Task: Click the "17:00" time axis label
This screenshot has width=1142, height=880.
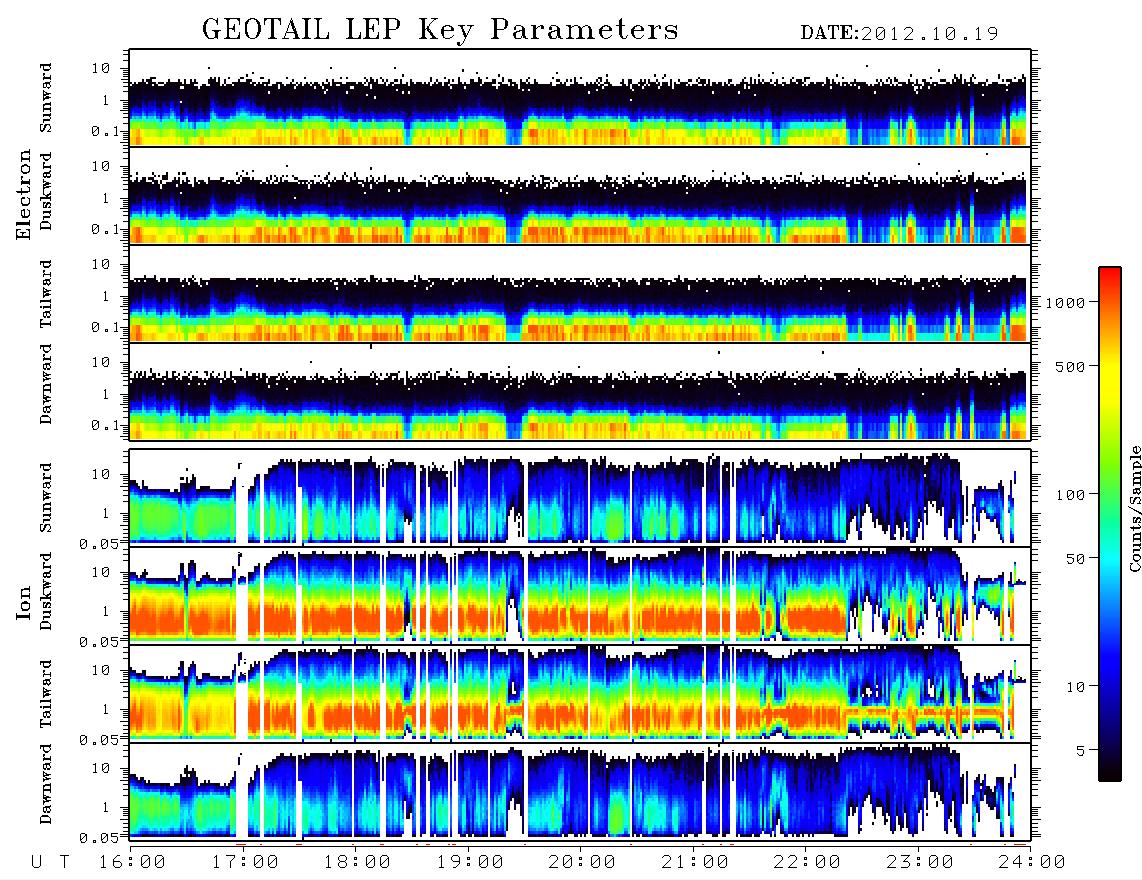Action: click(245, 862)
